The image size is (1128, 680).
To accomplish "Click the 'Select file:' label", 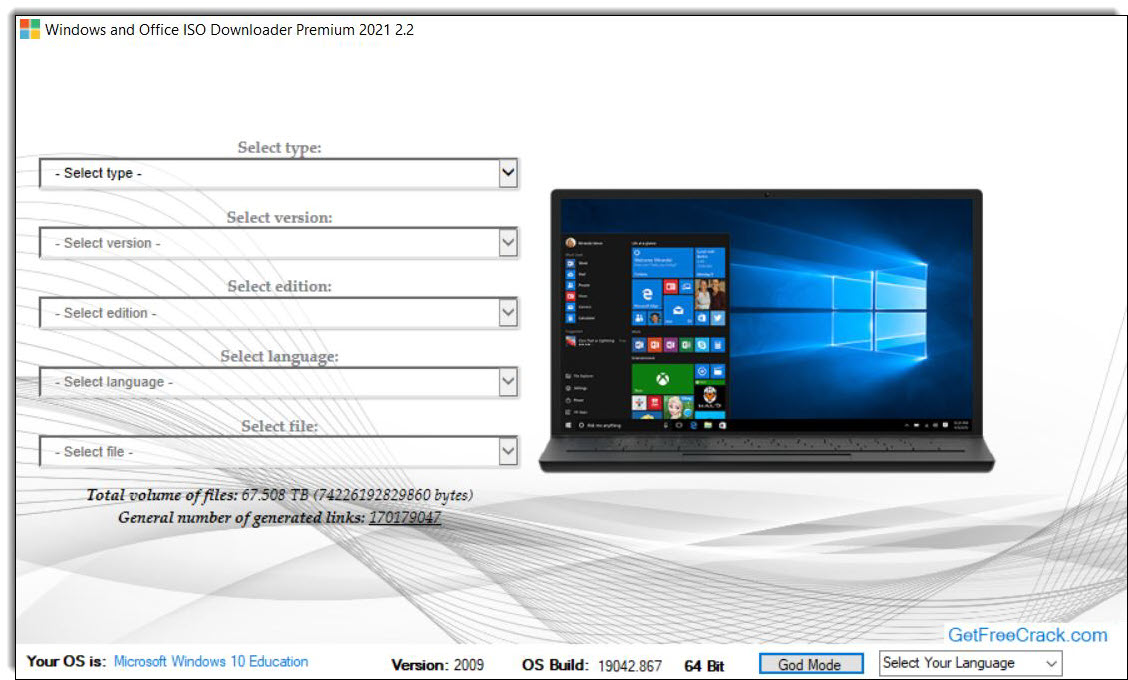I will 279,426.
